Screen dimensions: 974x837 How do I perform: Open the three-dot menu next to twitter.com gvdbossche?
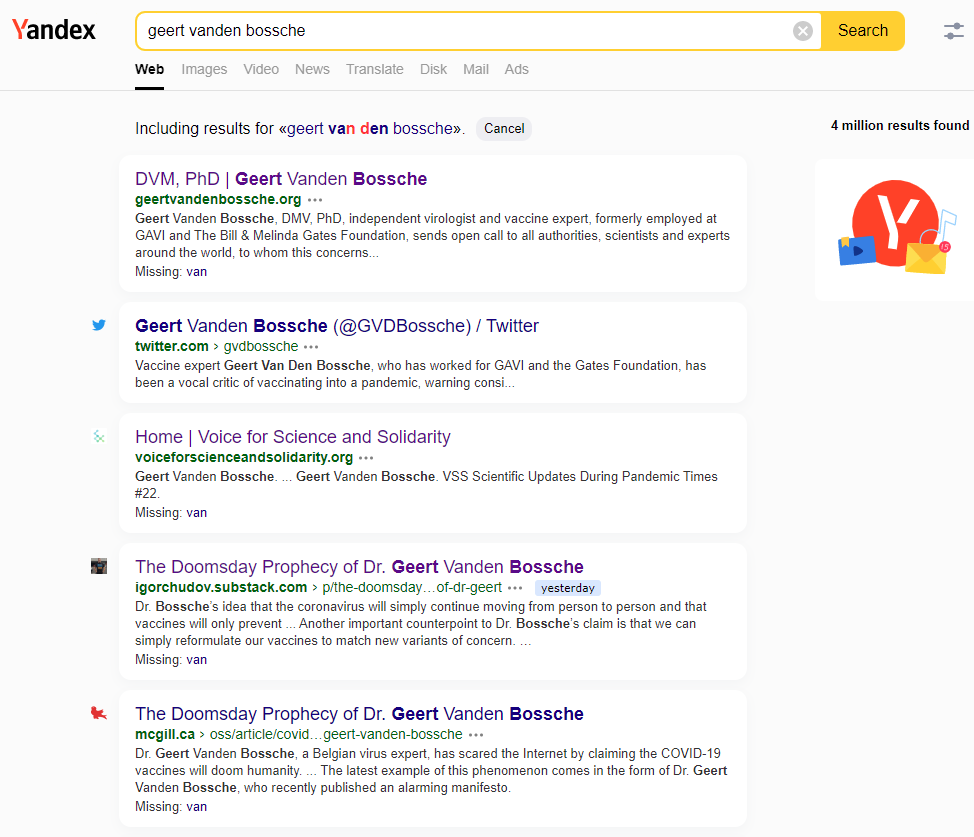[x=311, y=347]
